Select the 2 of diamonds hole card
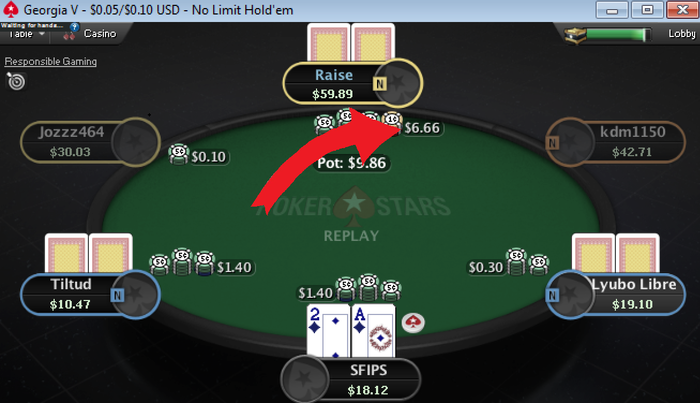The image size is (700, 403). click(328, 331)
